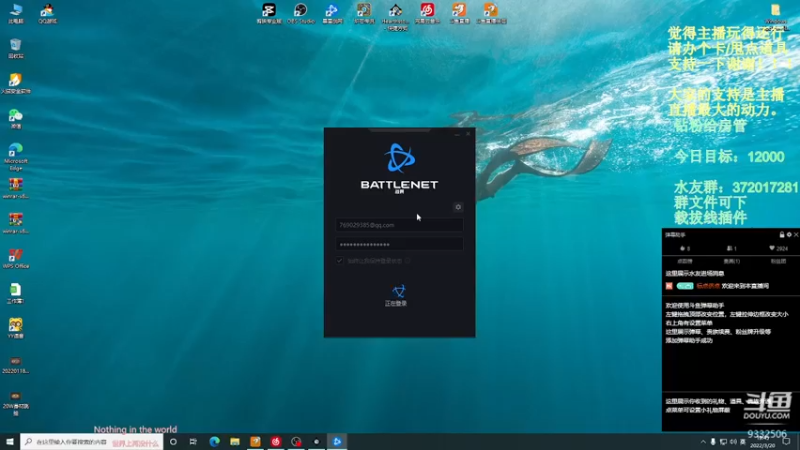The width and height of the screenshot is (800, 450).
Task: Click the email field in Battle.net login
Action: pyautogui.click(x=399, y=225)
